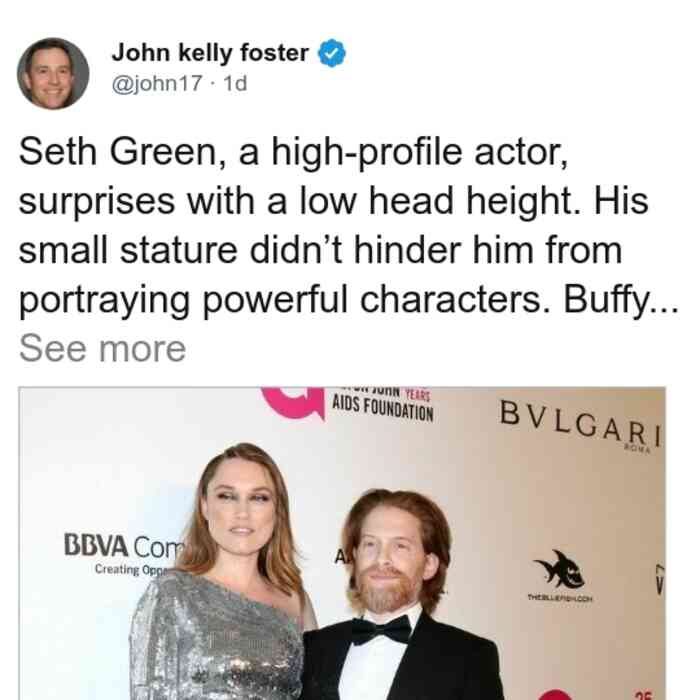The width and height of the screenshot is (700, 700).
Task: Click the post text about Seth Green
Action: (348, 225)
